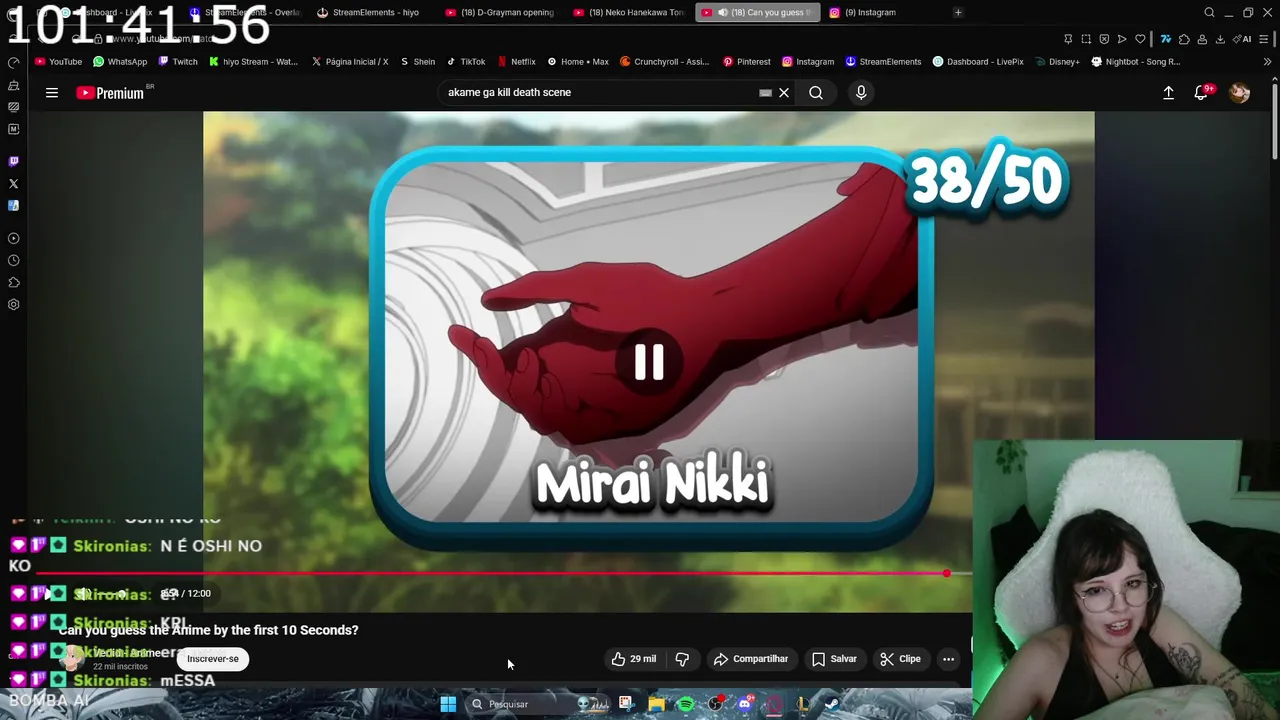Open Spotify from the taskbar
The width and height of the screenshot is (1280, 720).
pos(686,704)
